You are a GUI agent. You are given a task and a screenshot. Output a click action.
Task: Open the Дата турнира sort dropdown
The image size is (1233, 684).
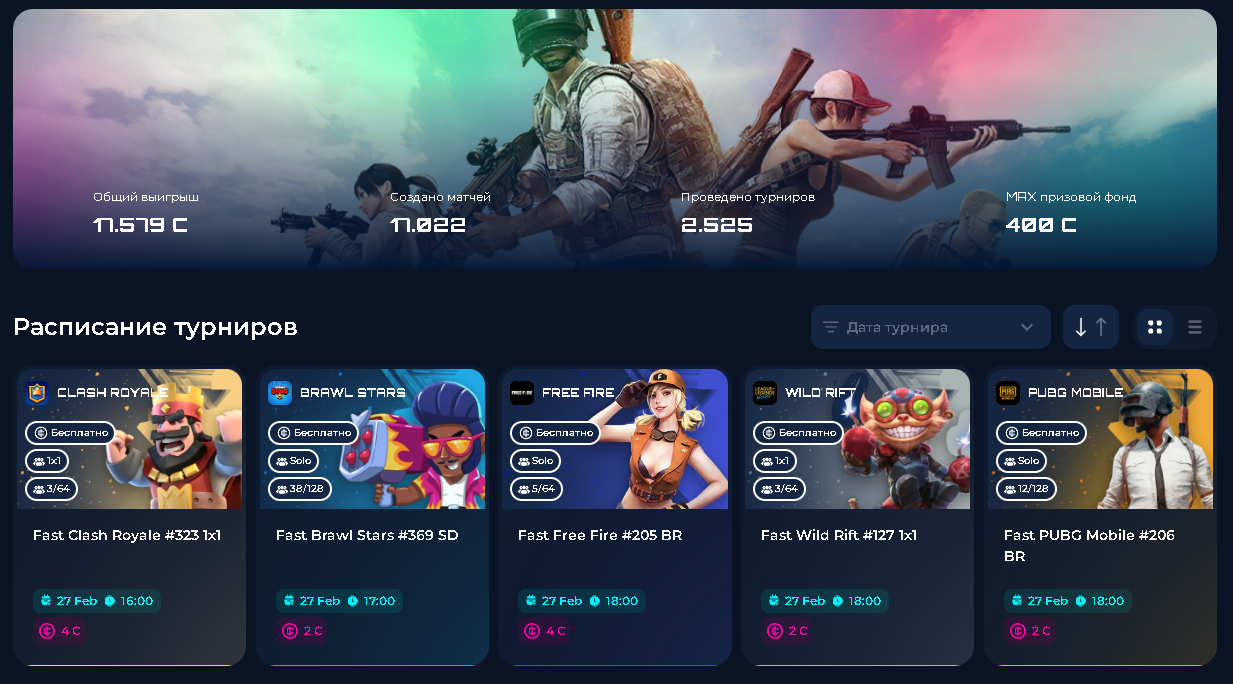point(931,327)
